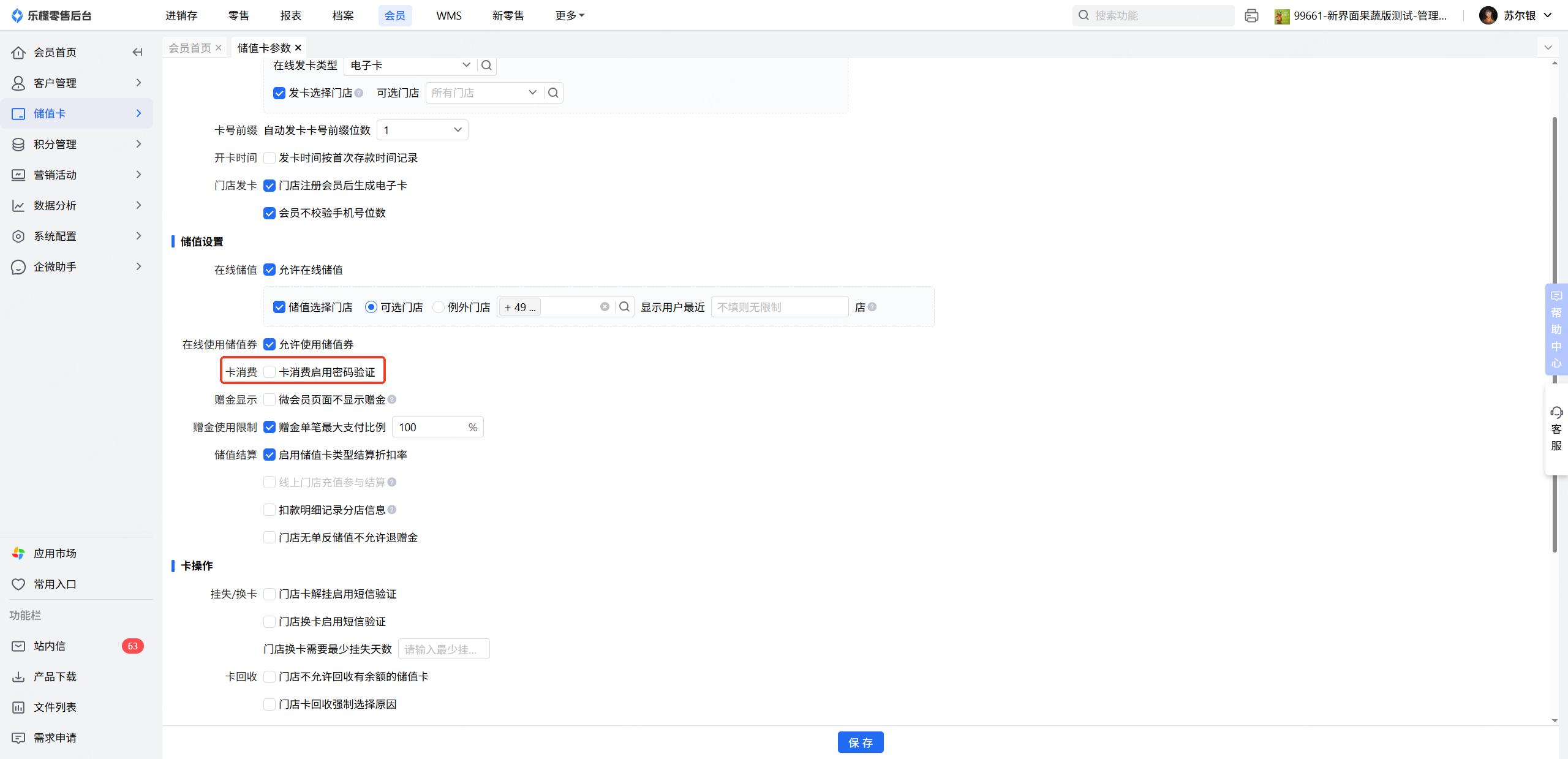Open the 帮助中心 side panel
The height and width of the screenshot is (759, 1568).
pos(1556,329)
